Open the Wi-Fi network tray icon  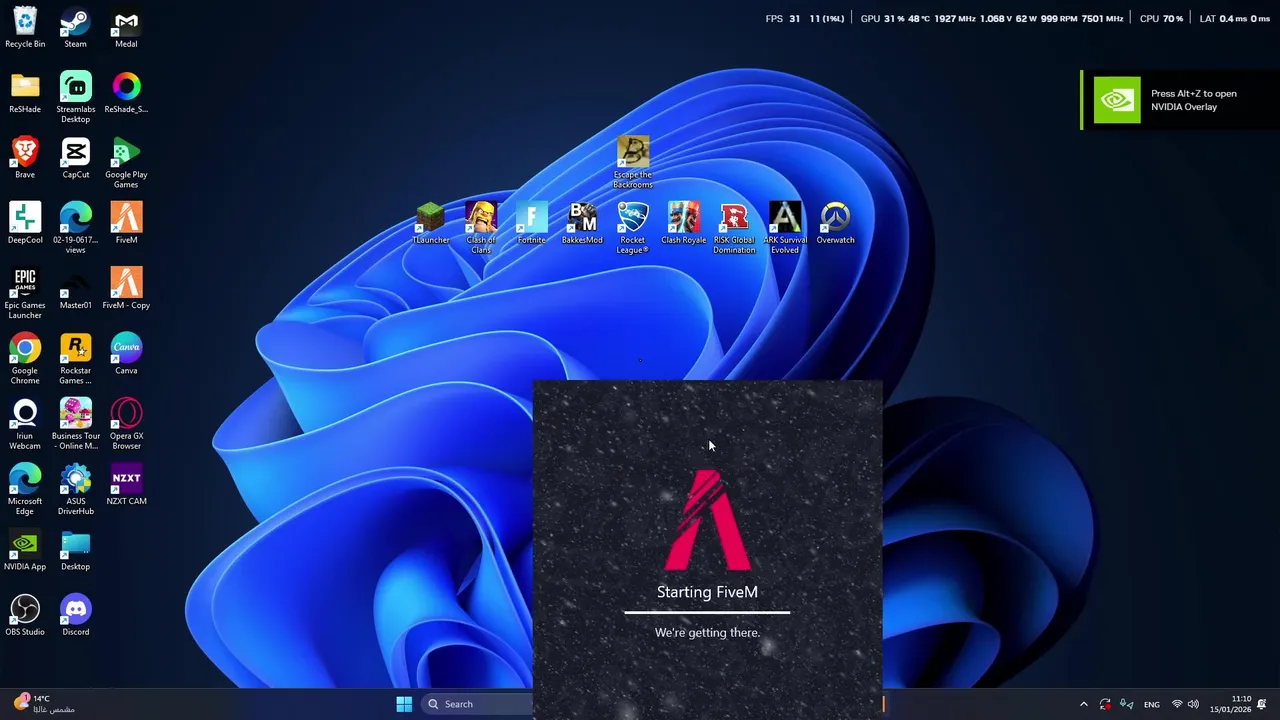tap(1177, 704)
